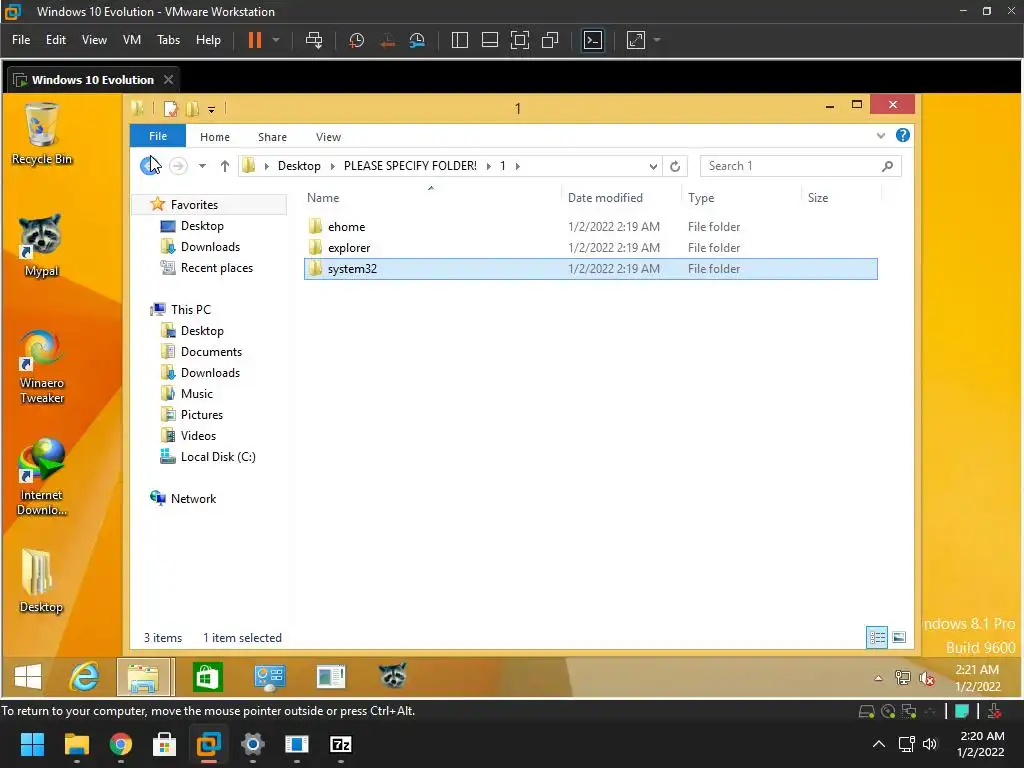Open Pictures under This PC
This screenshot has width=1024, height=768.
(201, 415)
